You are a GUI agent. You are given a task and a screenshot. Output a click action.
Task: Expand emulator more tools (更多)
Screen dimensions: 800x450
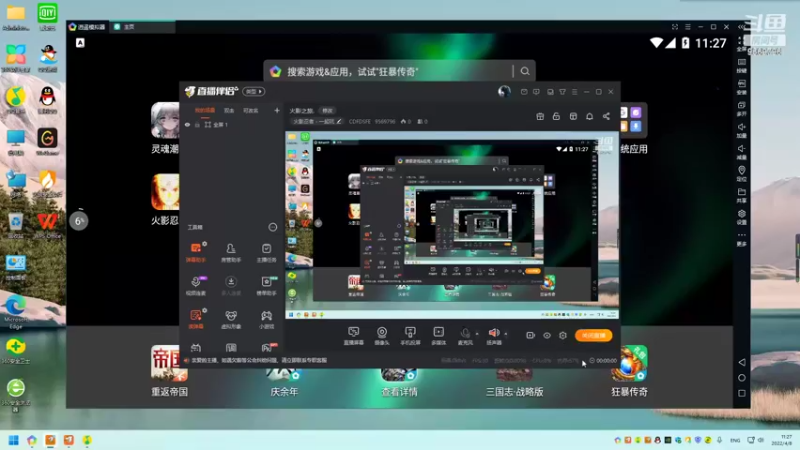click(742, 238)
